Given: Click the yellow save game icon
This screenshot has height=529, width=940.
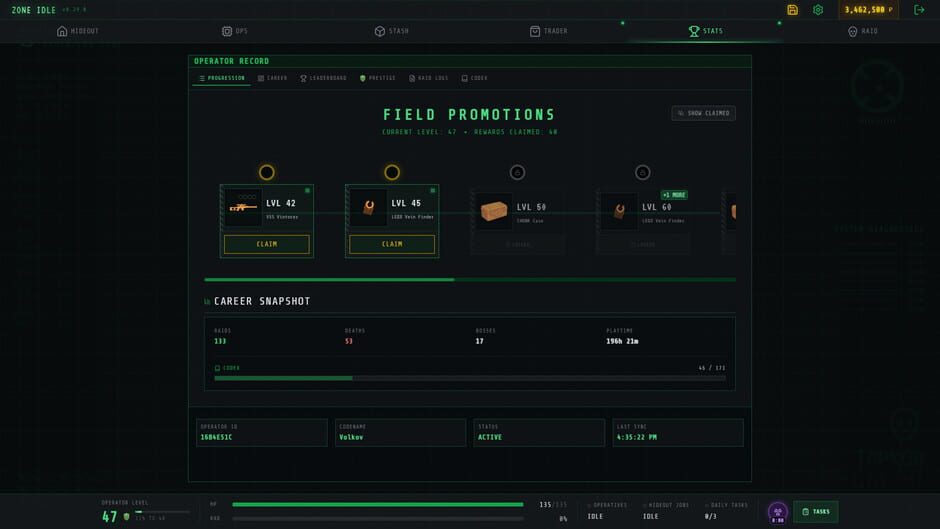Looking at the screenshot, I should coord(793,10).
